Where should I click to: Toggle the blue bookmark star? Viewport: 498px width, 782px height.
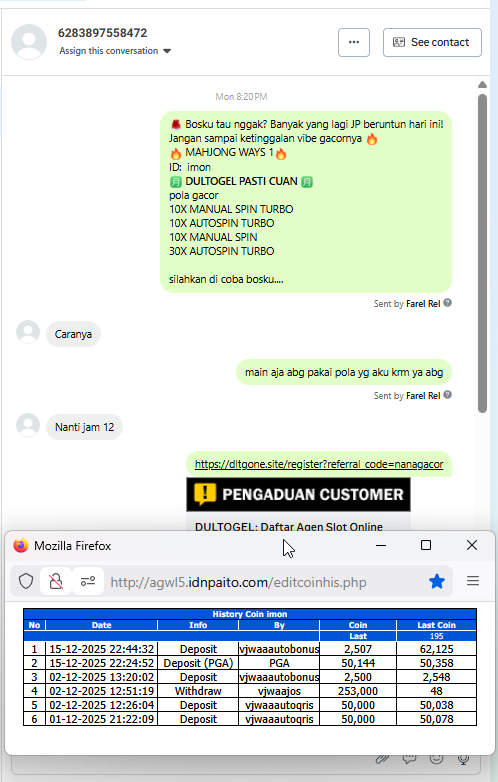pos(437,581)
